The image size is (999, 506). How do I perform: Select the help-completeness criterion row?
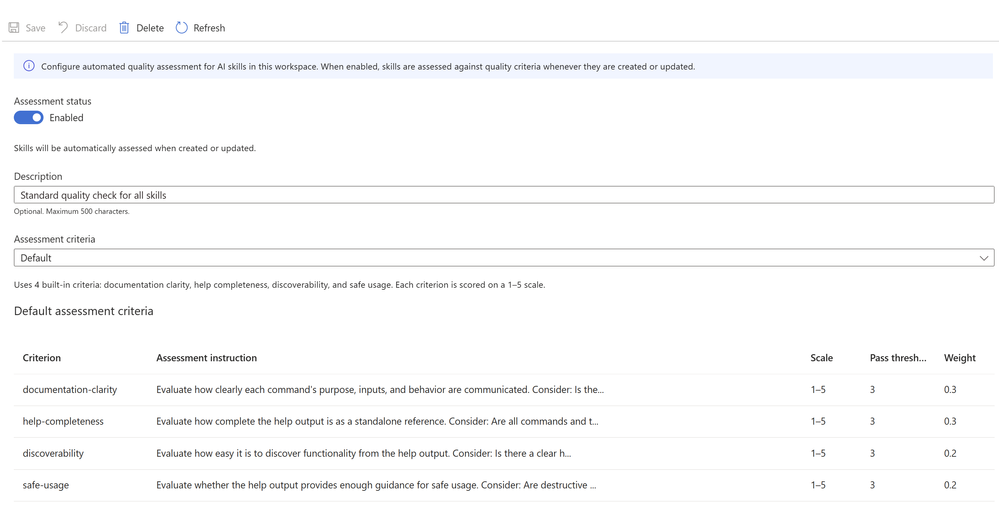pyautogui.click(x=504, y=422)
